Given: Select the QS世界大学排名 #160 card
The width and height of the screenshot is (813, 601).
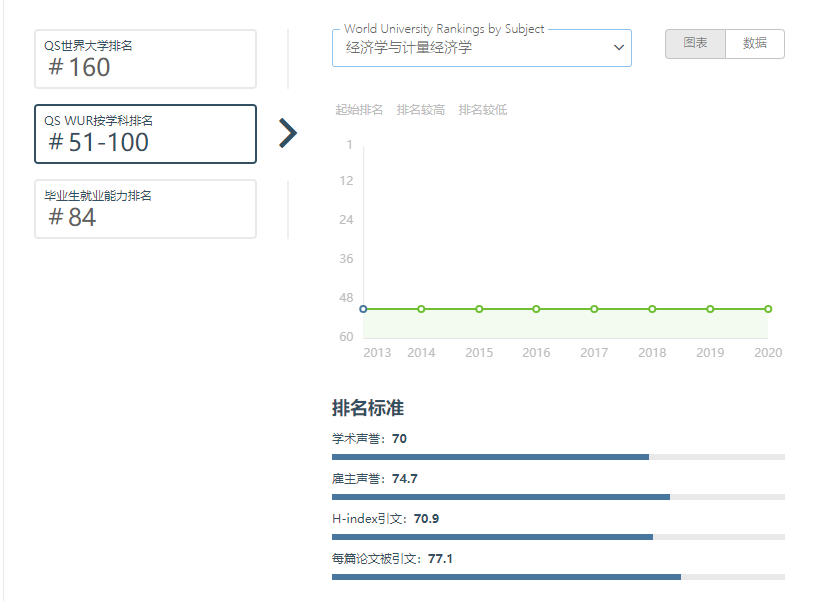Looking at the screenshot, I should click(145, 59).
